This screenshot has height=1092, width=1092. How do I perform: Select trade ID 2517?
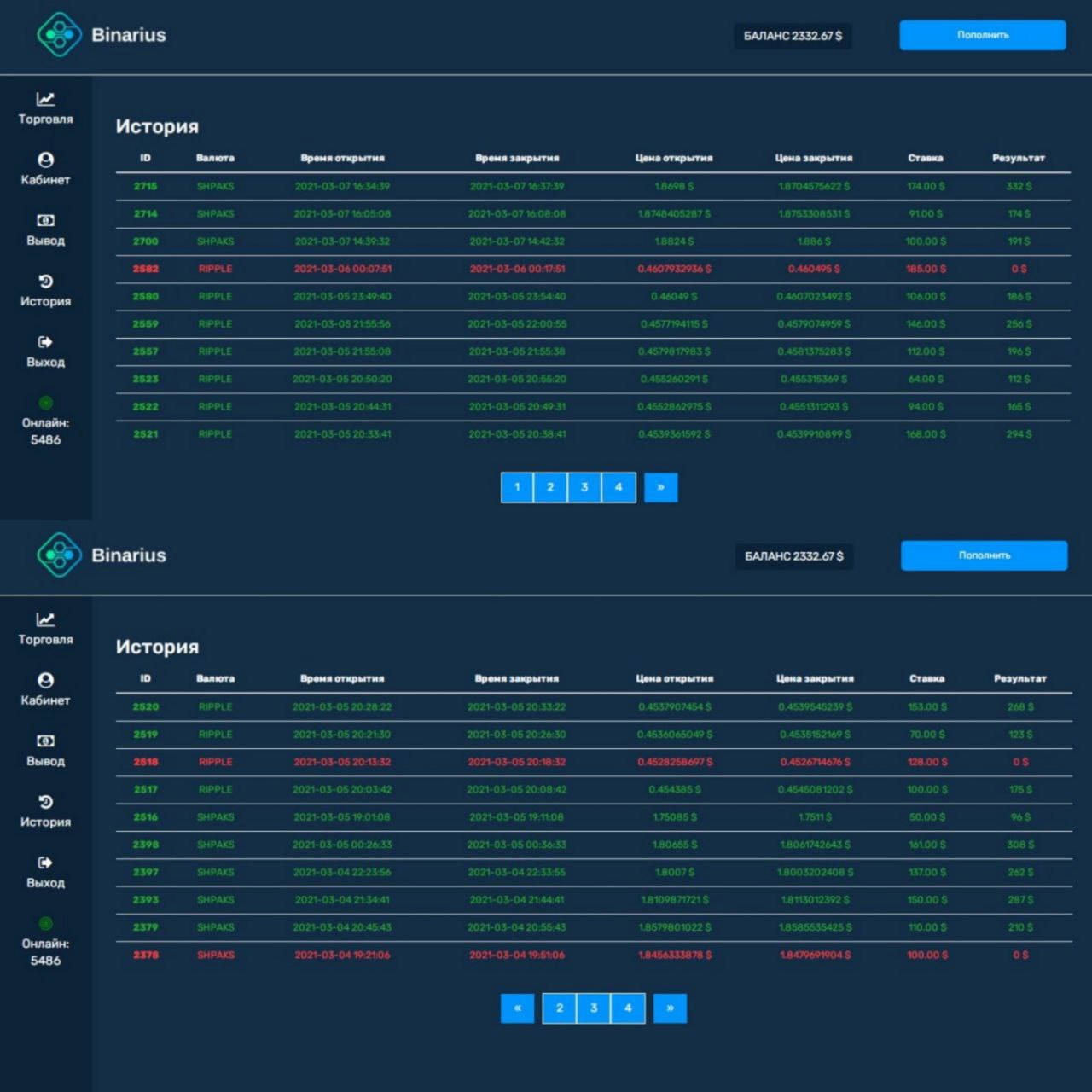[x=145, y=789]
